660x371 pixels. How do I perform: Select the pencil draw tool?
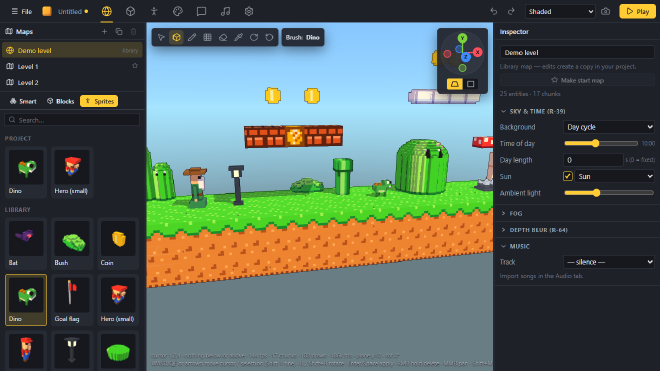click(192, 37)
